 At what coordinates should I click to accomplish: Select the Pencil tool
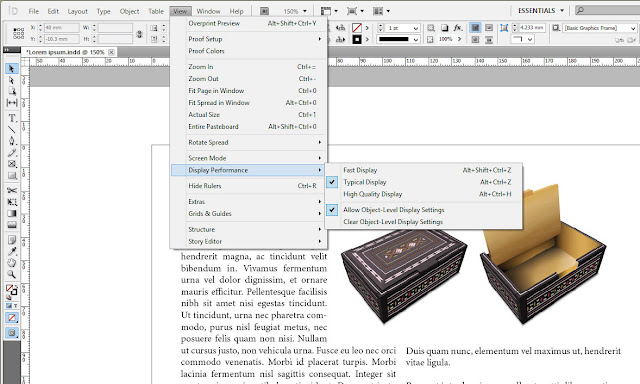[x=11, y=153]
